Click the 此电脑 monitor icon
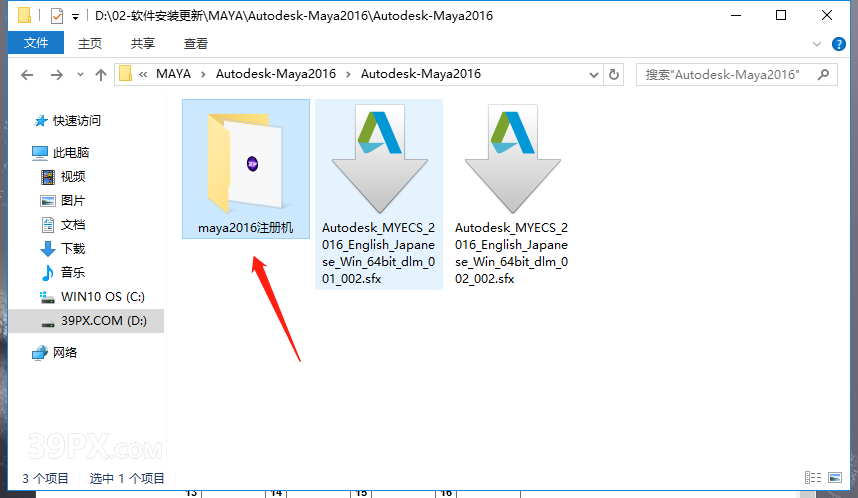 click(40, 153)
